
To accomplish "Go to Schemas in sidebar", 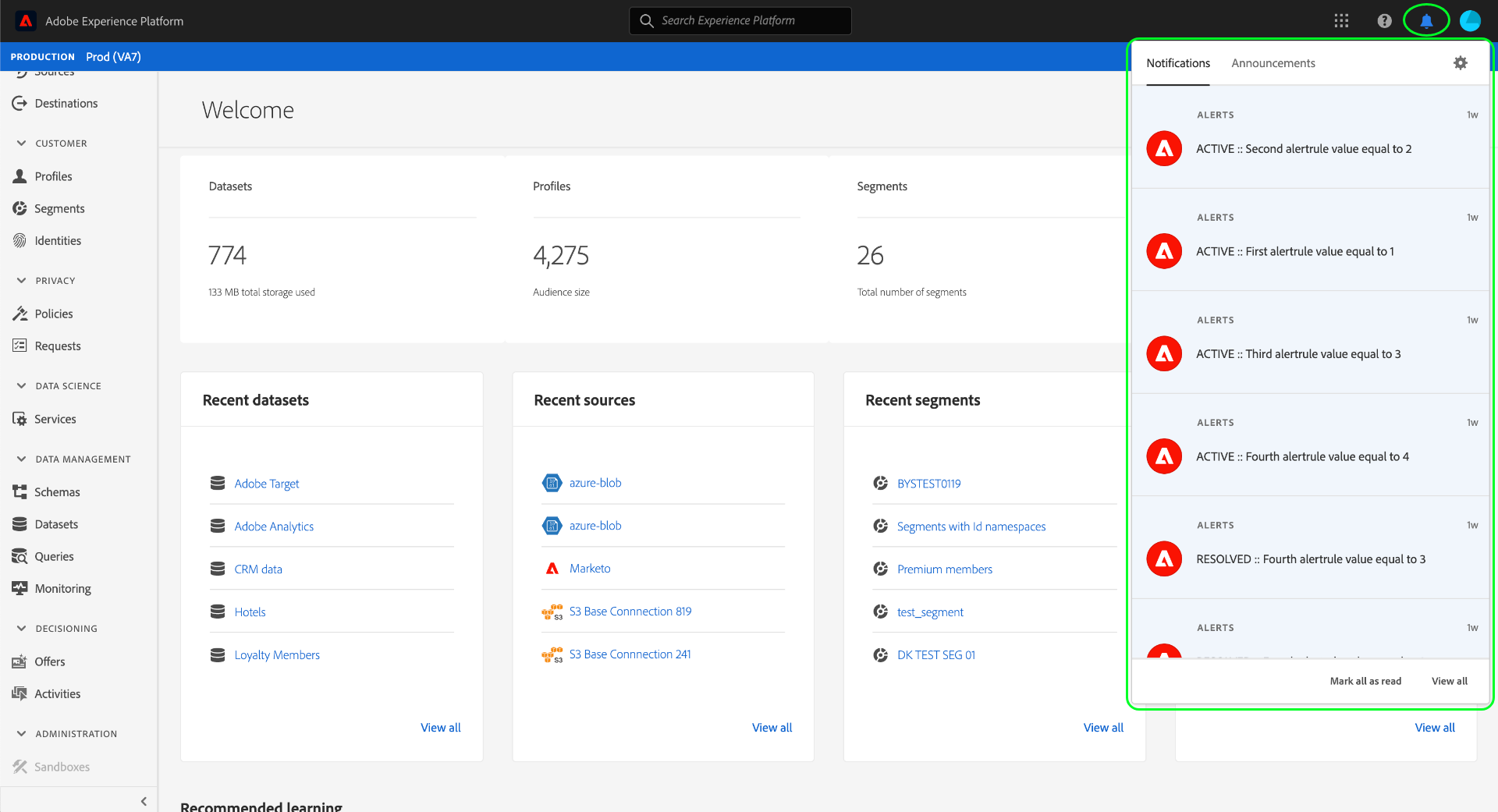I will tap(46, 492).
